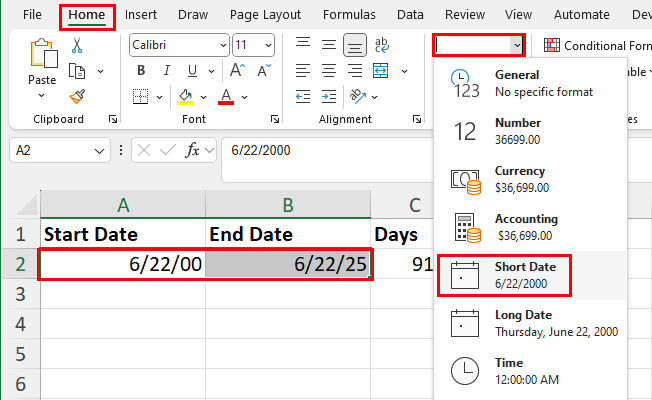Choose Short Date format
This screenshot has height=400, width=652.
pyautogui.click(x=531, y=275)
